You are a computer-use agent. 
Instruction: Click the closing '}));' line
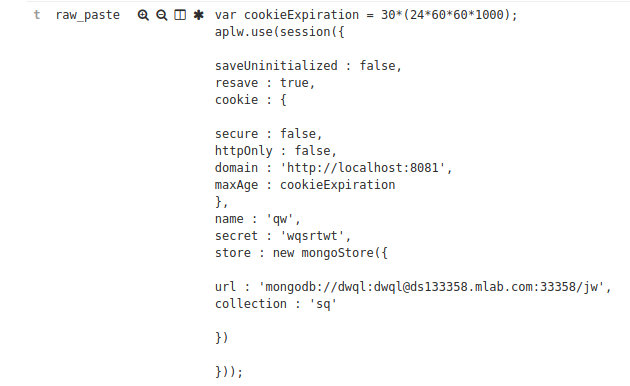coord(229,372)
